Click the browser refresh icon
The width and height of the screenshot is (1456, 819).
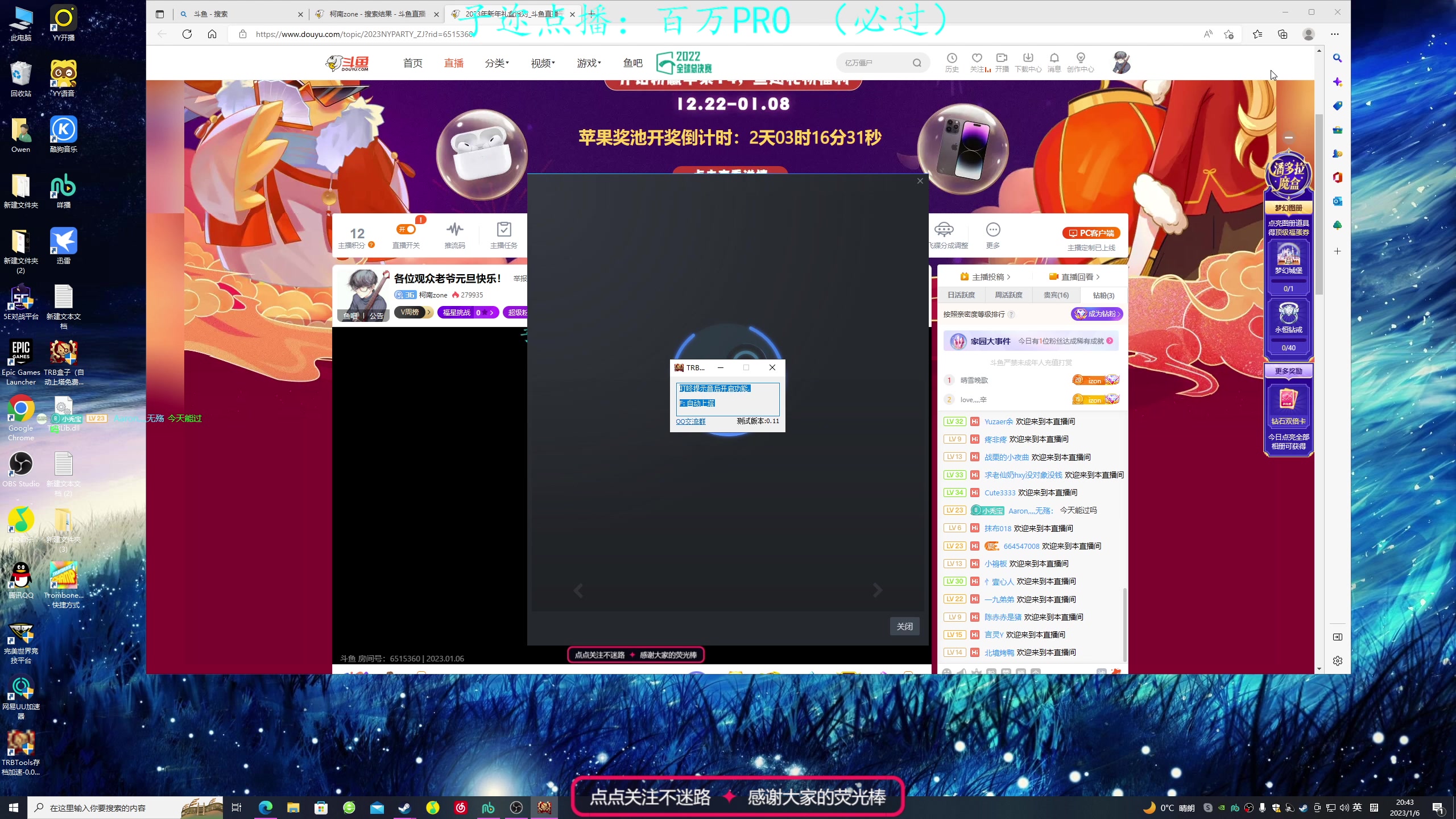pyautogui.click(x=187, y=34)
